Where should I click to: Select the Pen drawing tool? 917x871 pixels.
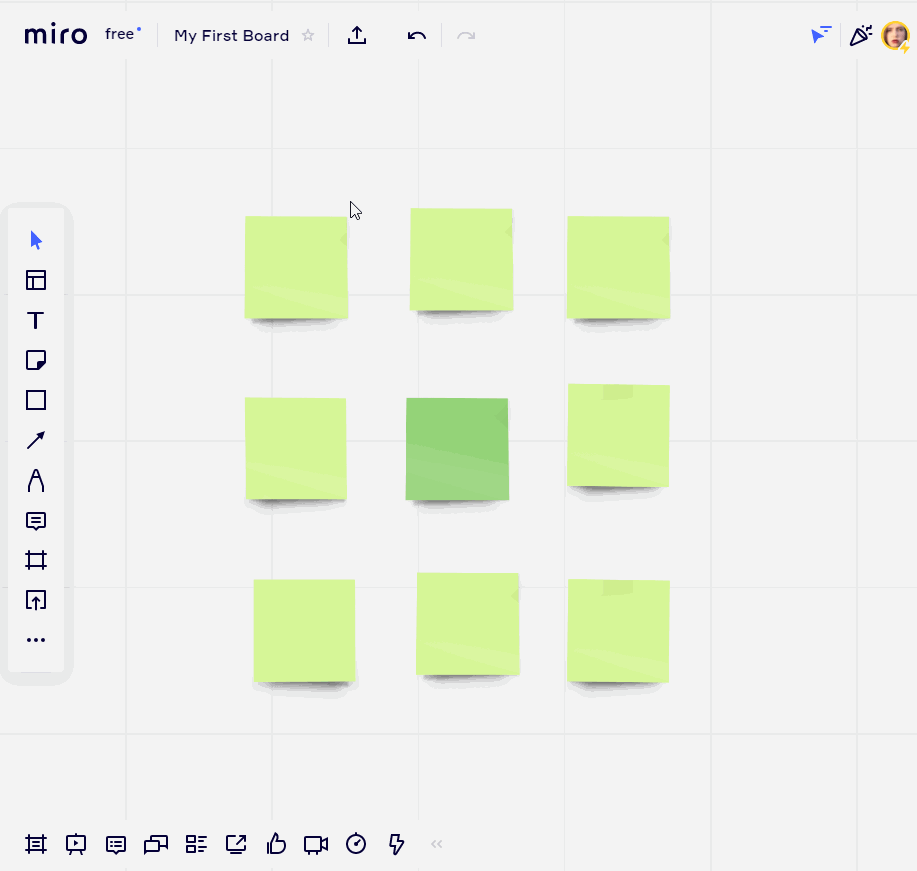point(36,481)
